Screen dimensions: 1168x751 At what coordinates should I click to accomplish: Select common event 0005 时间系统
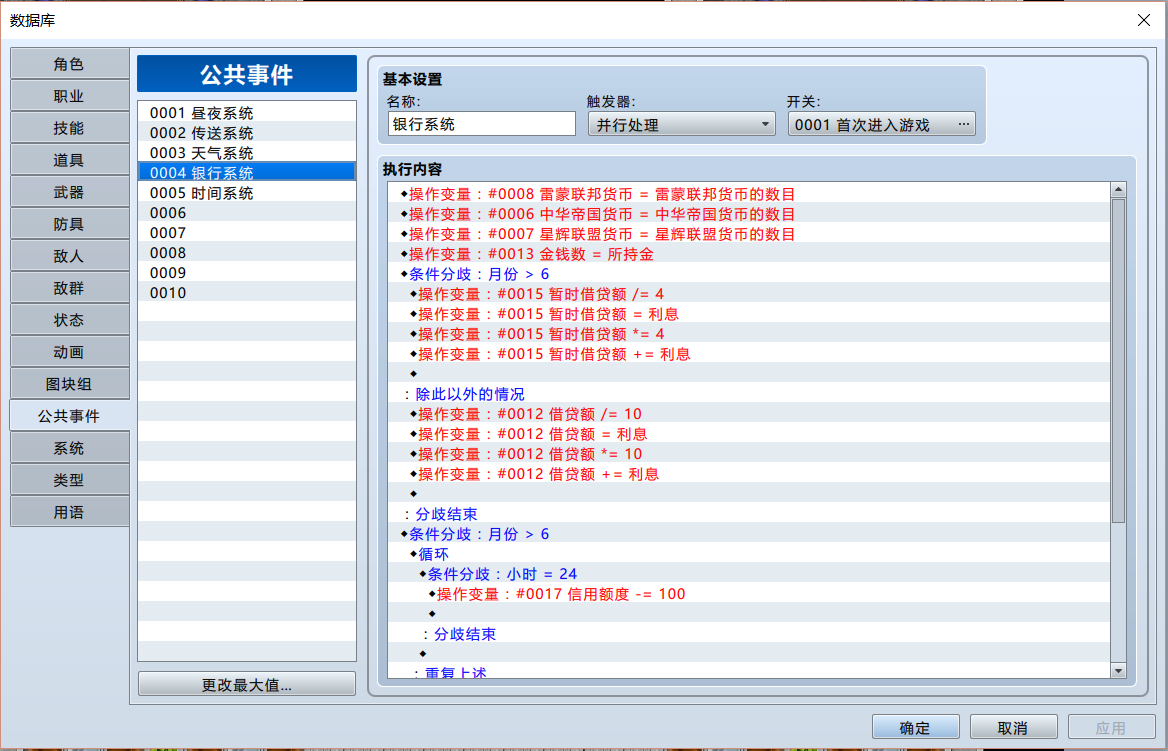tap(247, 192)
